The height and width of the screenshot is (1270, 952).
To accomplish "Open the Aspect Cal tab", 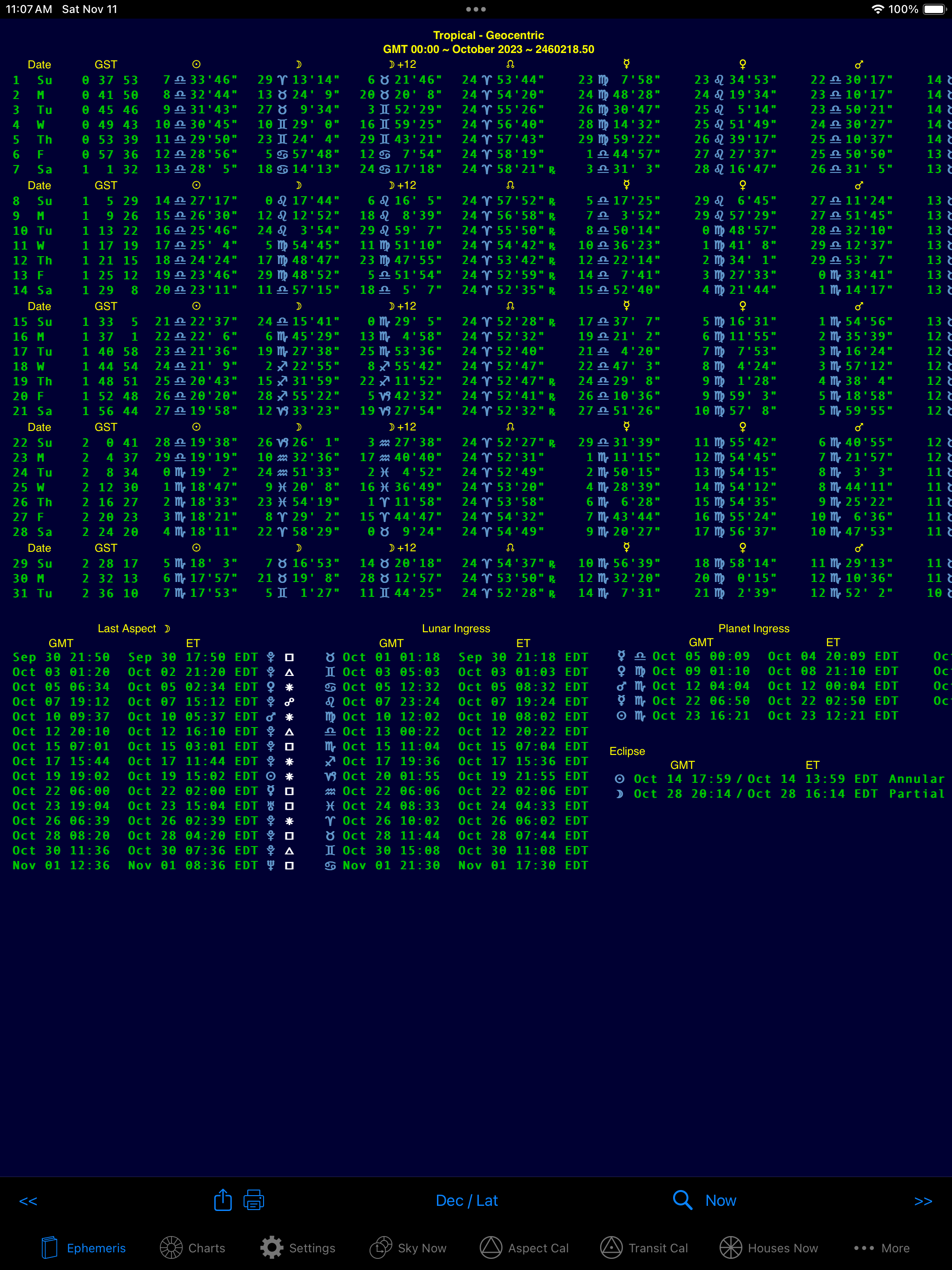I will 524,1248.
